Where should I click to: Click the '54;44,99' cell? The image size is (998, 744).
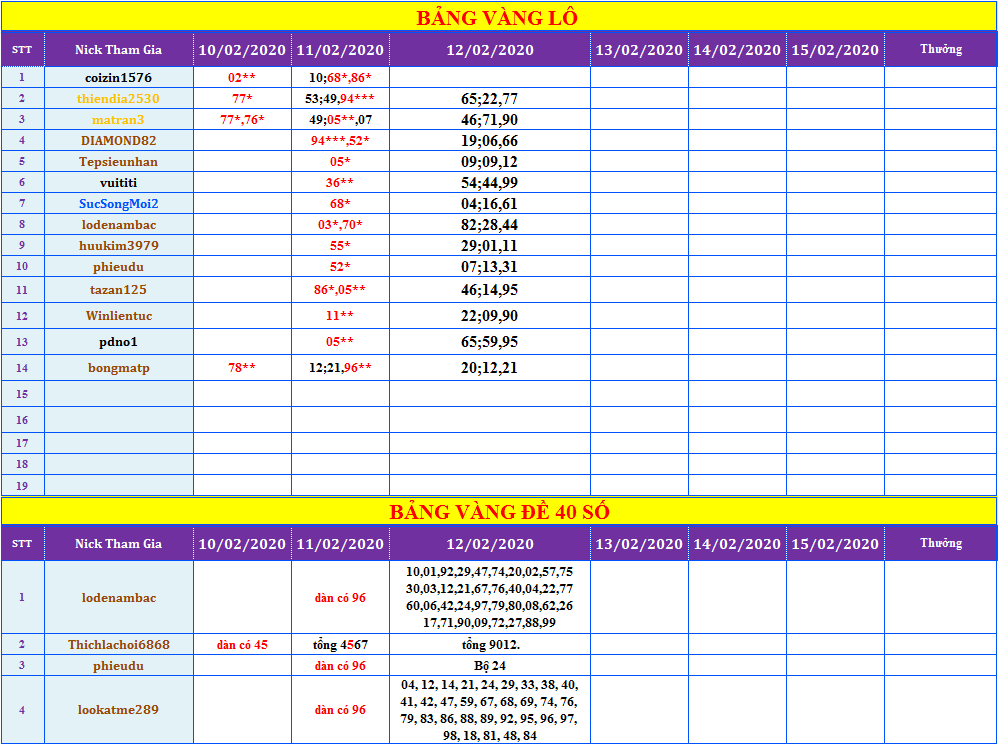pyautogui.click(x=489, y=182)
